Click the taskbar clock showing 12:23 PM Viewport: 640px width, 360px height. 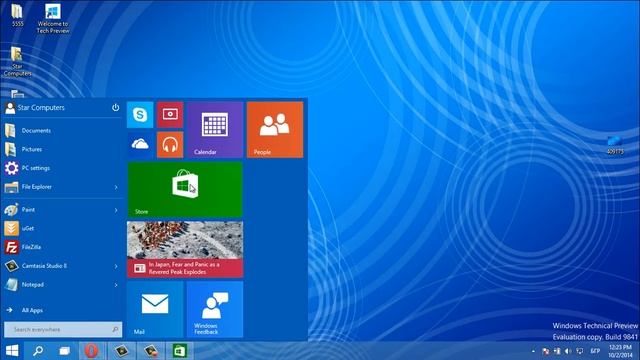[x=620, y=351]
